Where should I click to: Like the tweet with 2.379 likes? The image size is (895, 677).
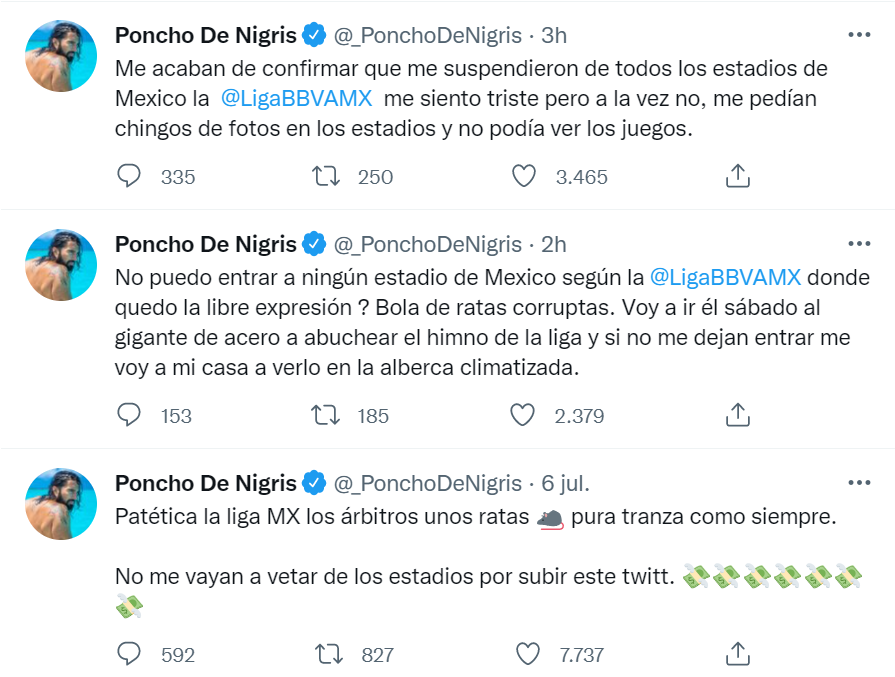525,415
